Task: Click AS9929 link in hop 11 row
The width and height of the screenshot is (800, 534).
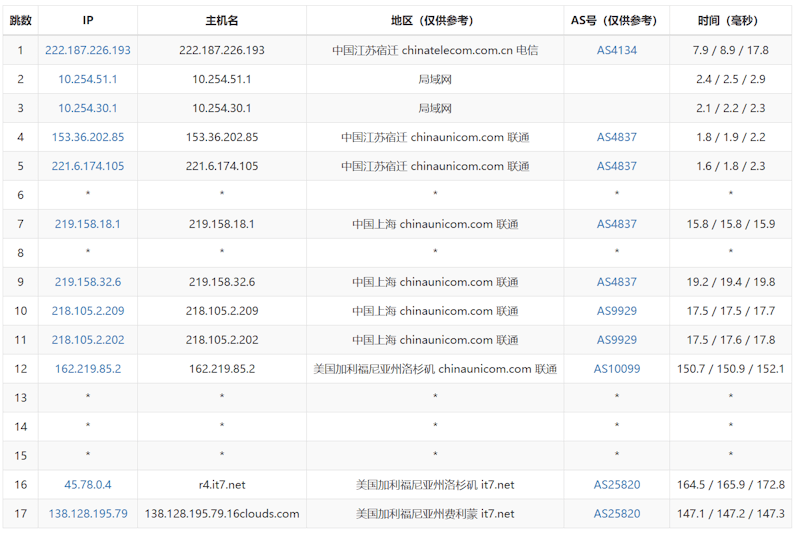Action: click(x=617, y=340)
